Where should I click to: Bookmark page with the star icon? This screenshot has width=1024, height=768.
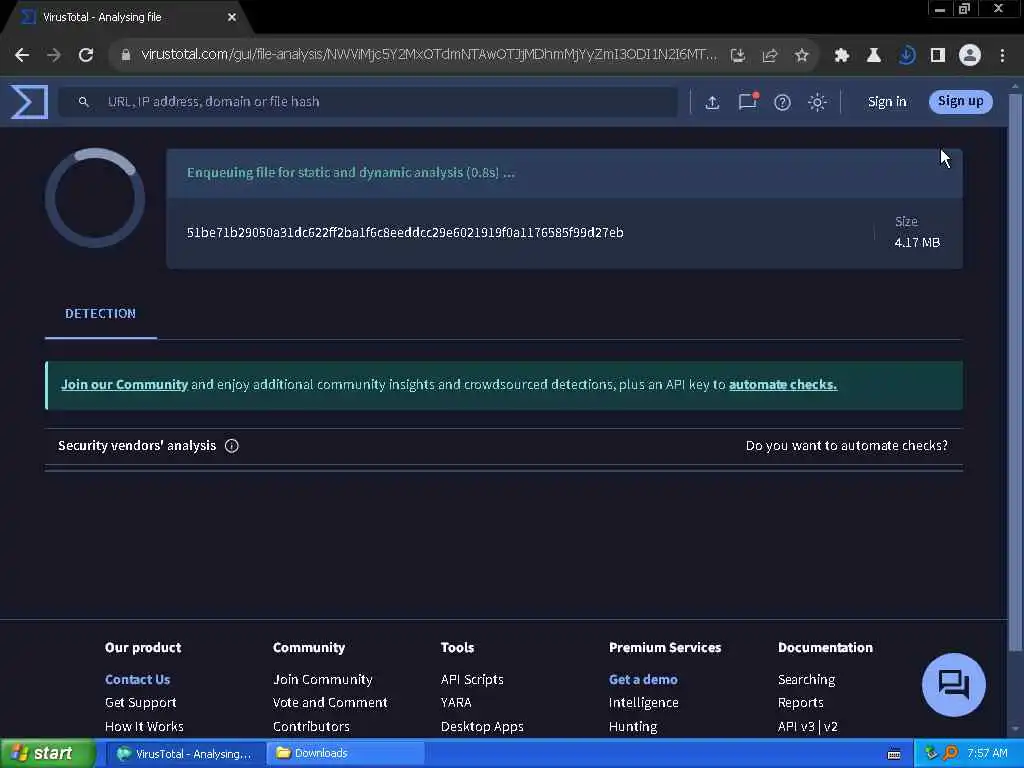click(801, 56)
